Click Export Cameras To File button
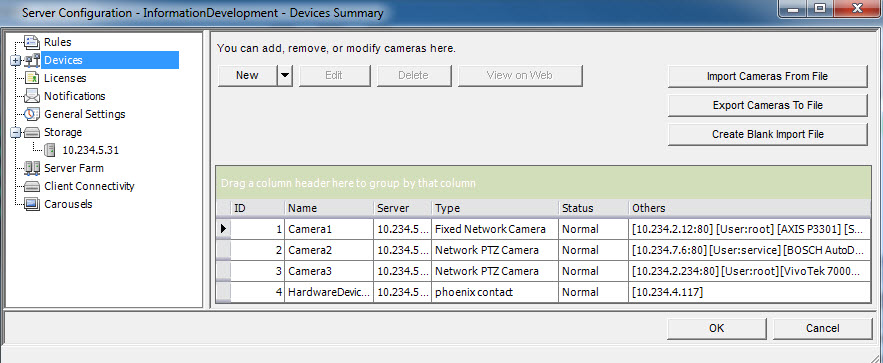The width and height of the screenshot is (883, 363). [767, 105]
